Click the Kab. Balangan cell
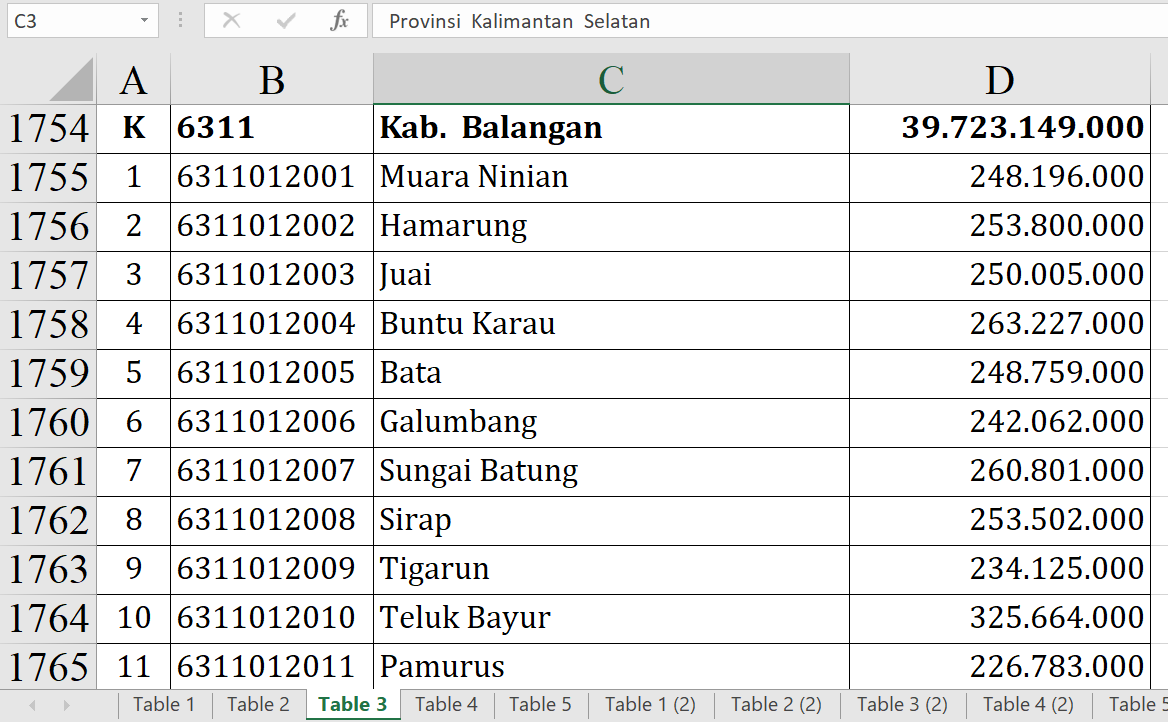The width and height of the screenshot is (1168, 722). coord(611,128)
